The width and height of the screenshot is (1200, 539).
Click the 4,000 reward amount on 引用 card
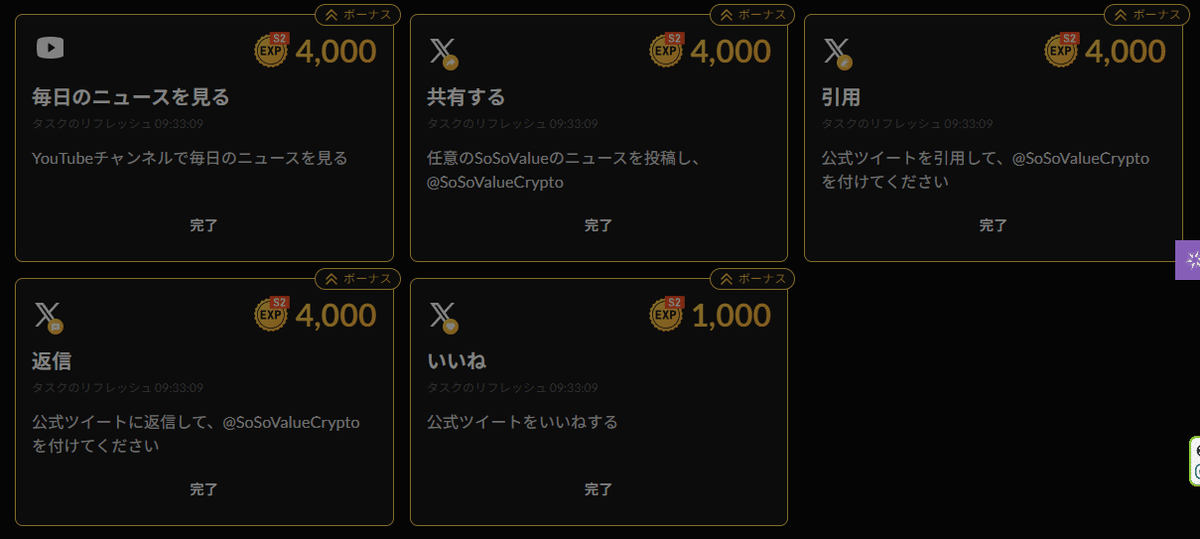1125,51
